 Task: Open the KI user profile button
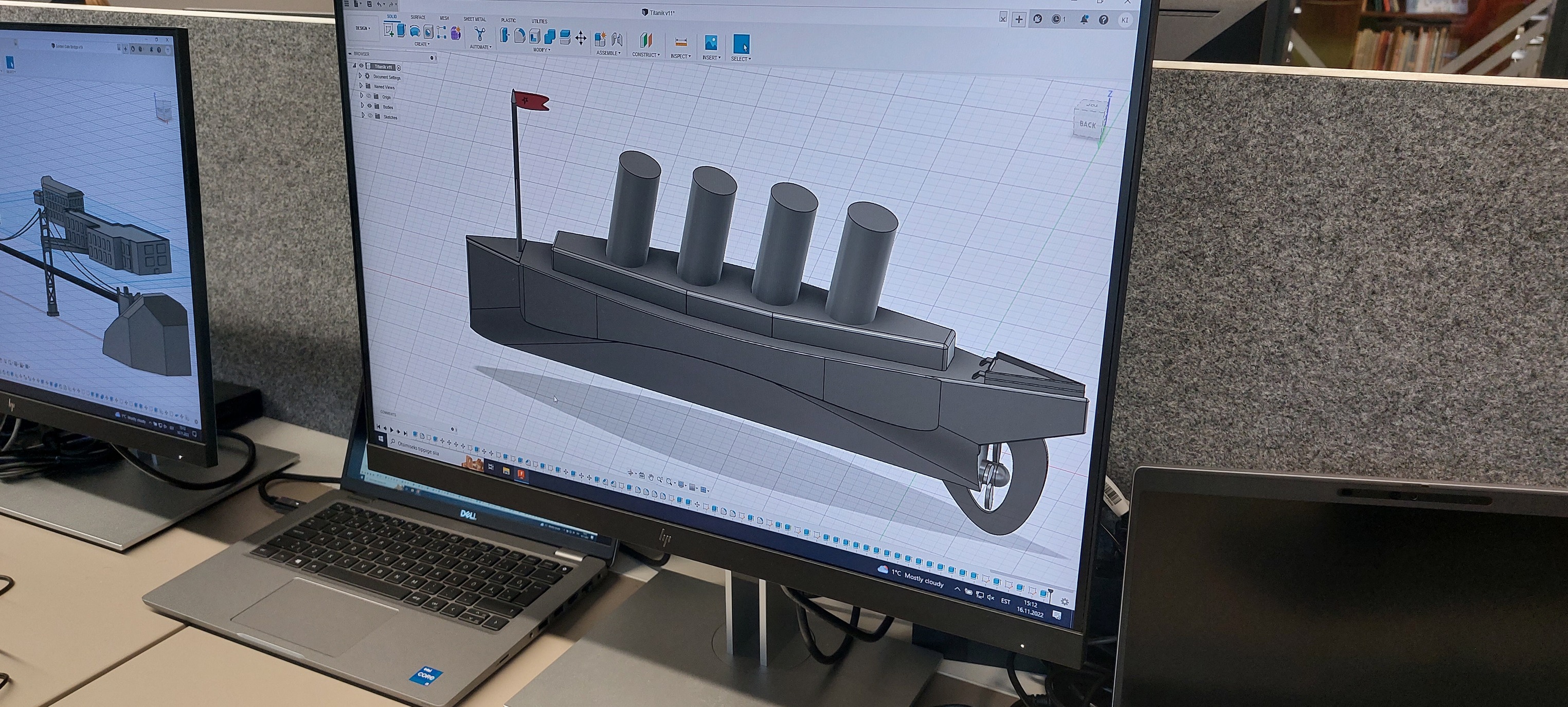[x=1126, y=20]
